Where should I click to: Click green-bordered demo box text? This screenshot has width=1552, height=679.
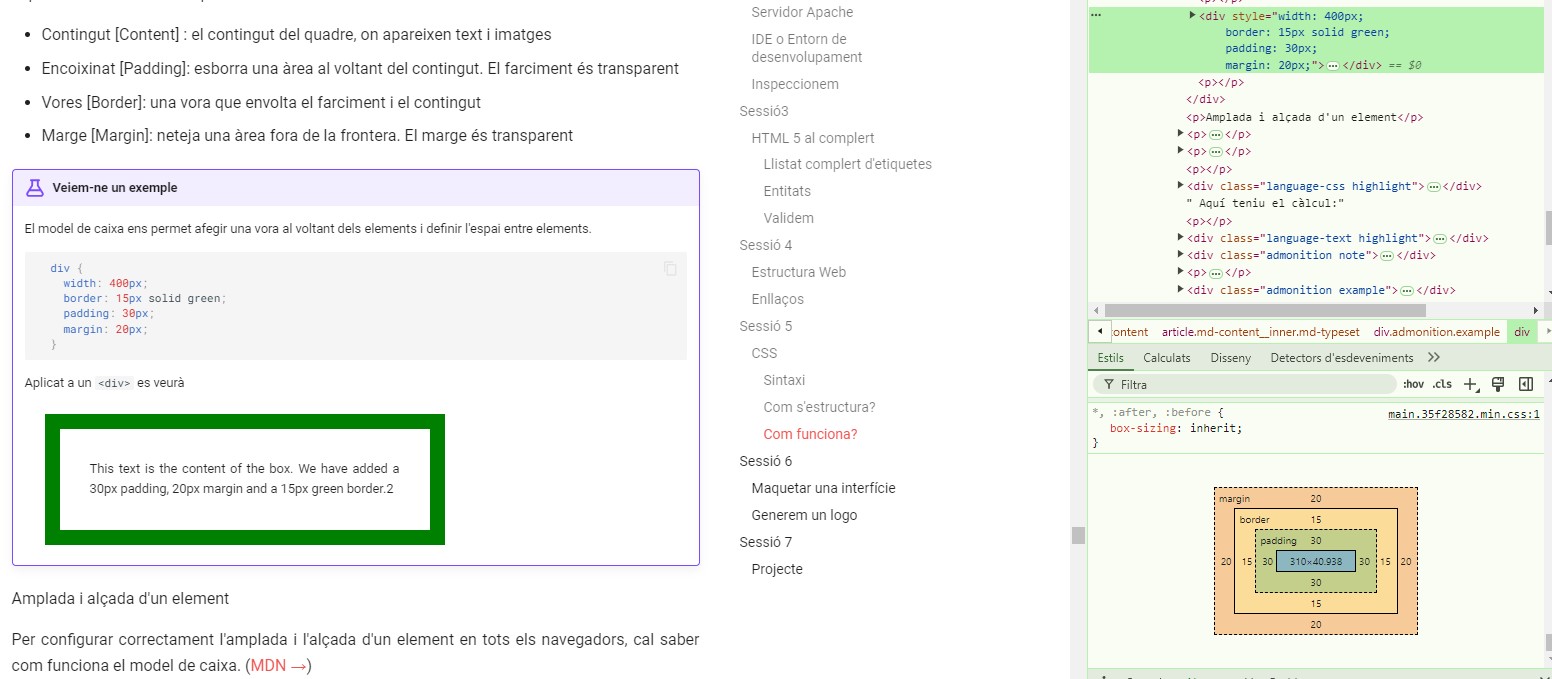(245, 479)
